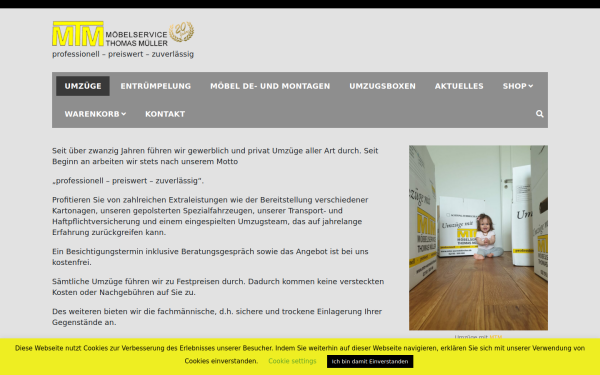Open the Kontakt page

pyautogui.click(x=165, y=114)
